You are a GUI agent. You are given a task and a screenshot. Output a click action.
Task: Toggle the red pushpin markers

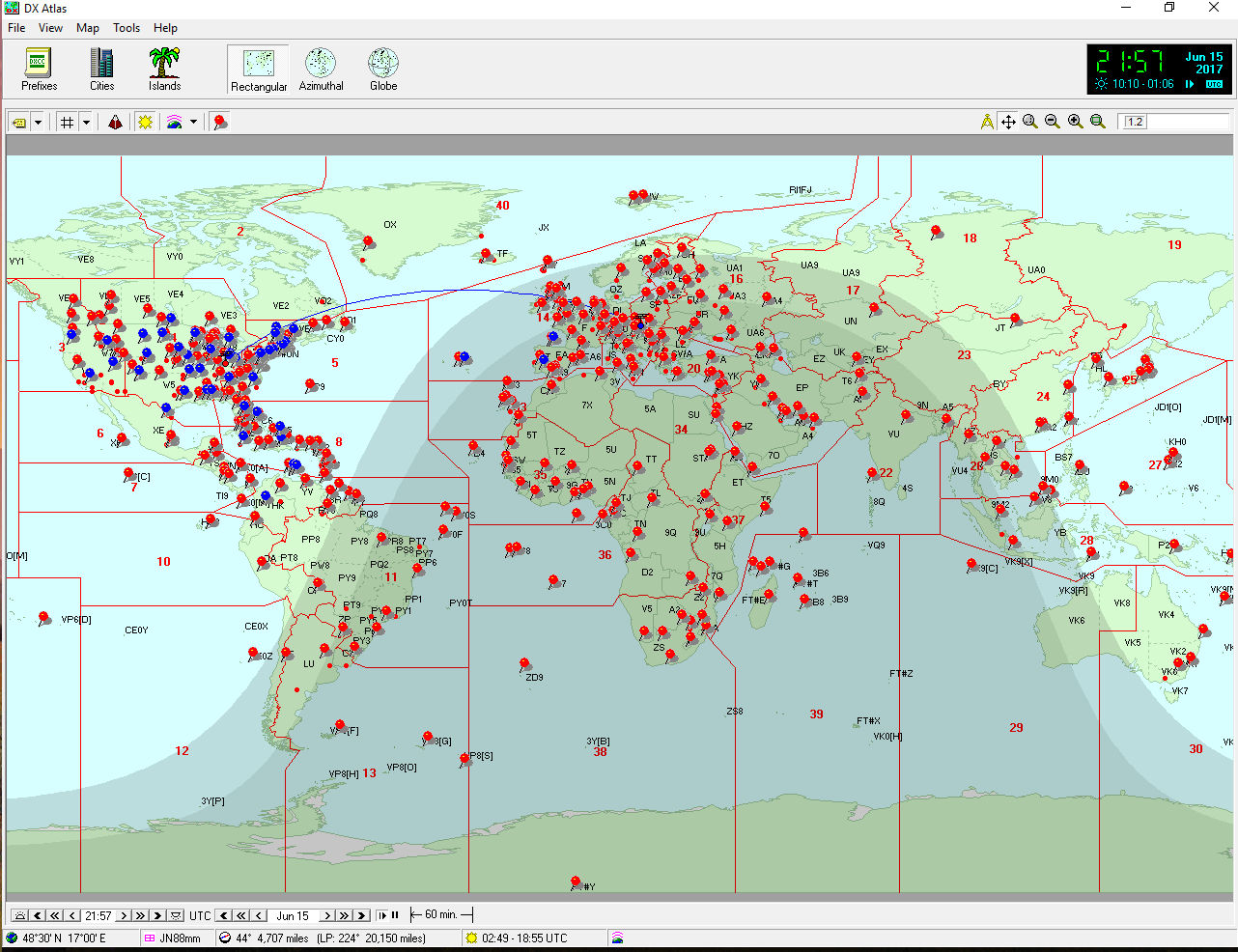(x=220, y=122)
